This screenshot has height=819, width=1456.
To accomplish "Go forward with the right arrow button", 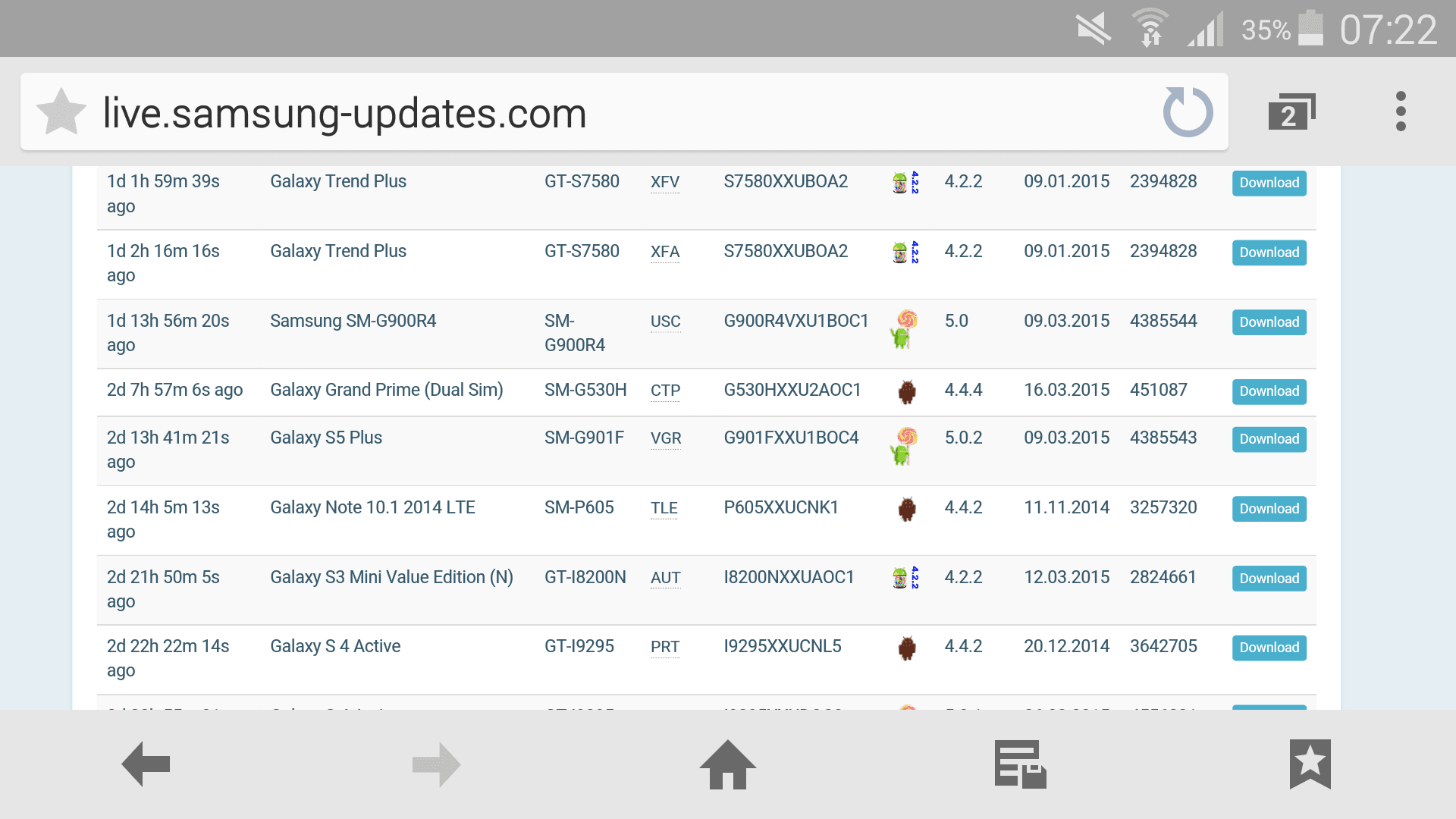I will 437,764.
